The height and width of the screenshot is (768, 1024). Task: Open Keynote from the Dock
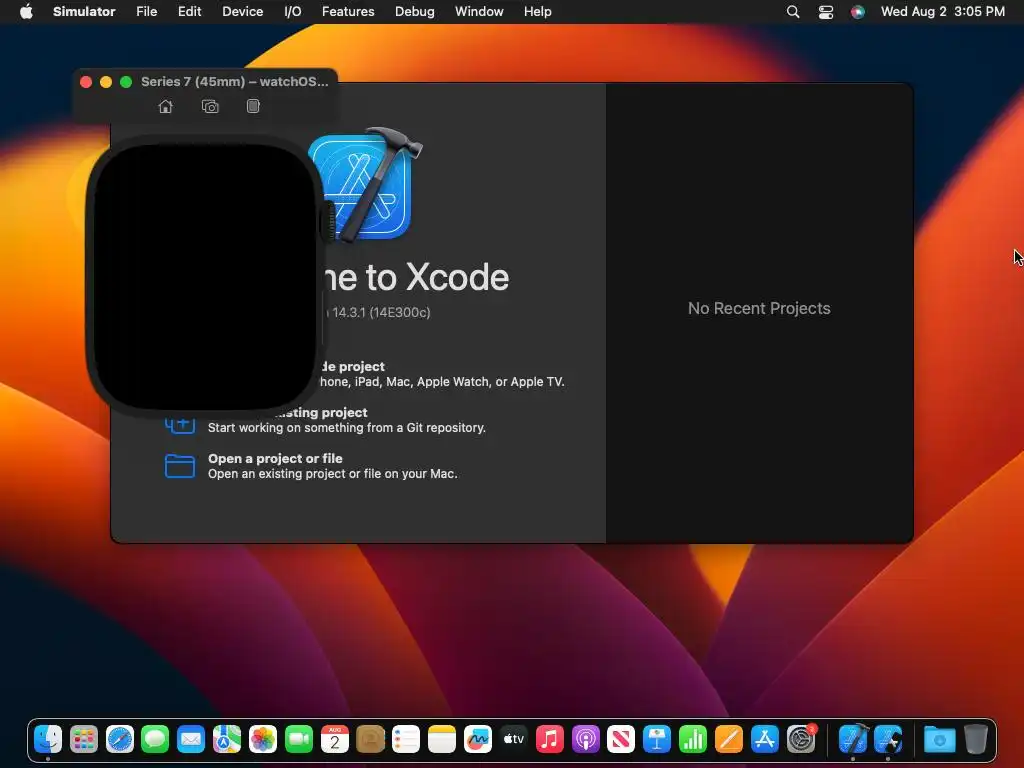pos(656,739)
